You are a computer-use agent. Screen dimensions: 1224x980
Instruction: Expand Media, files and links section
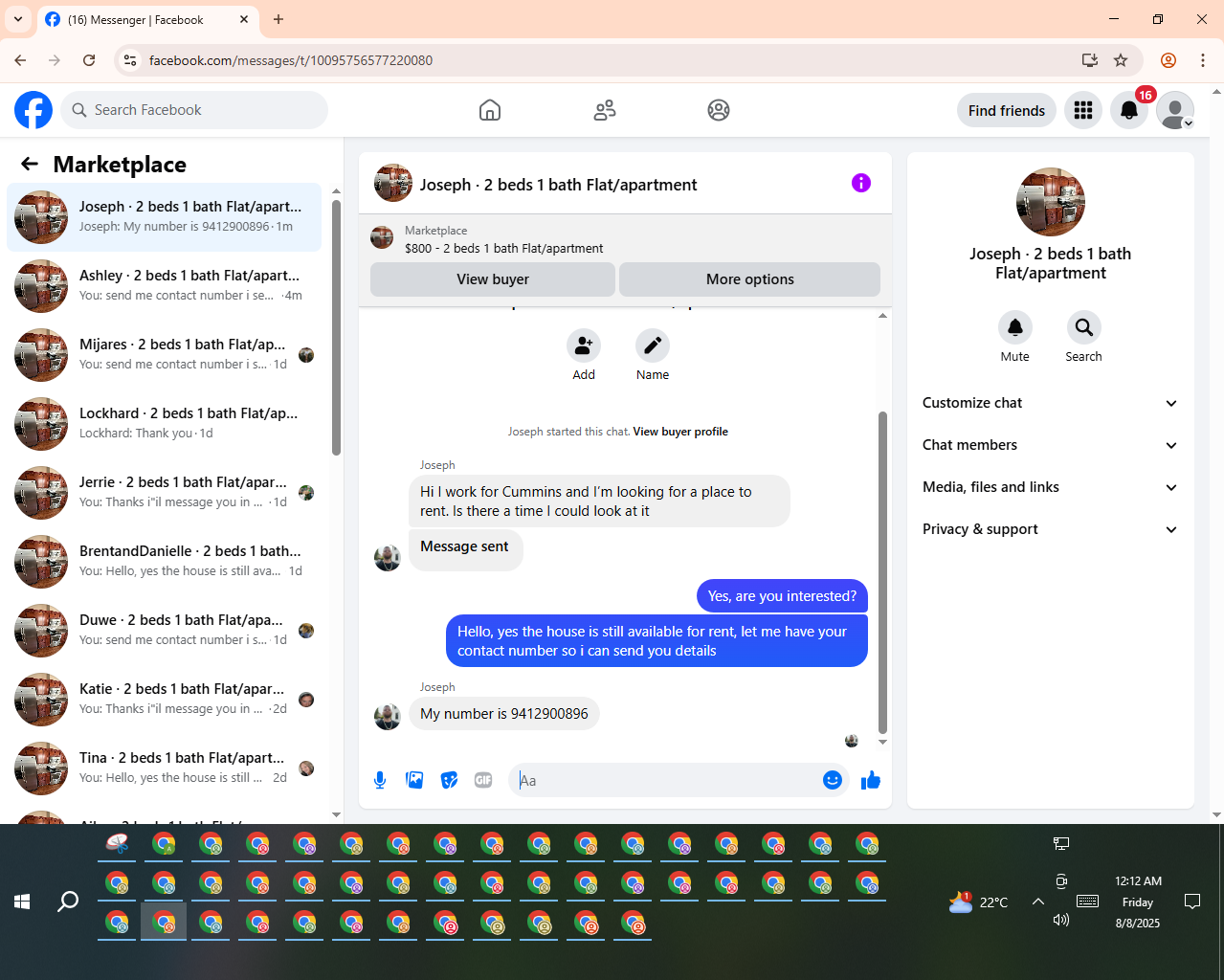(1050, 487)
